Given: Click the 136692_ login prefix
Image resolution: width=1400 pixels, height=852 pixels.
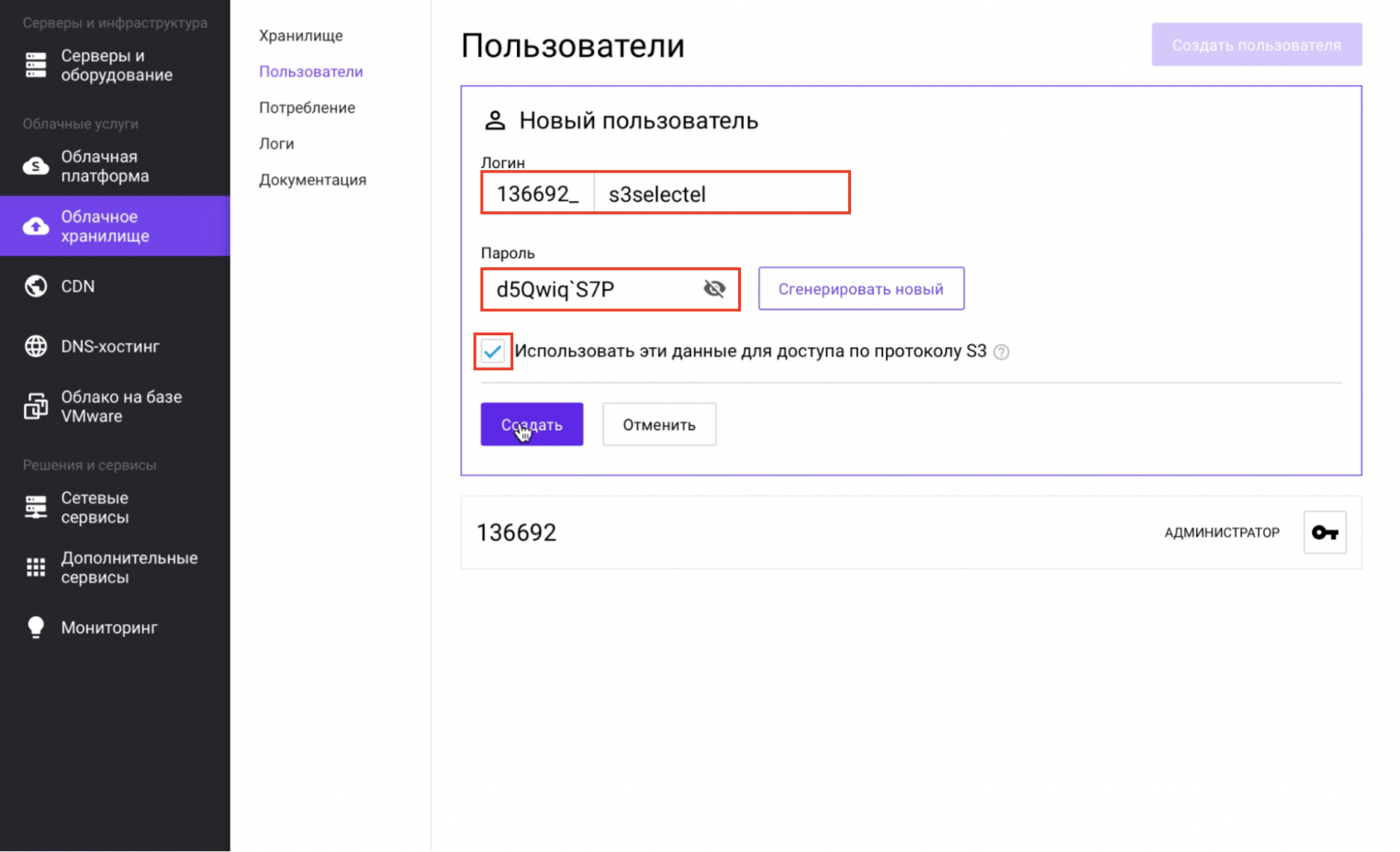Looking at the screenshot, I should [x=538, y=194].
